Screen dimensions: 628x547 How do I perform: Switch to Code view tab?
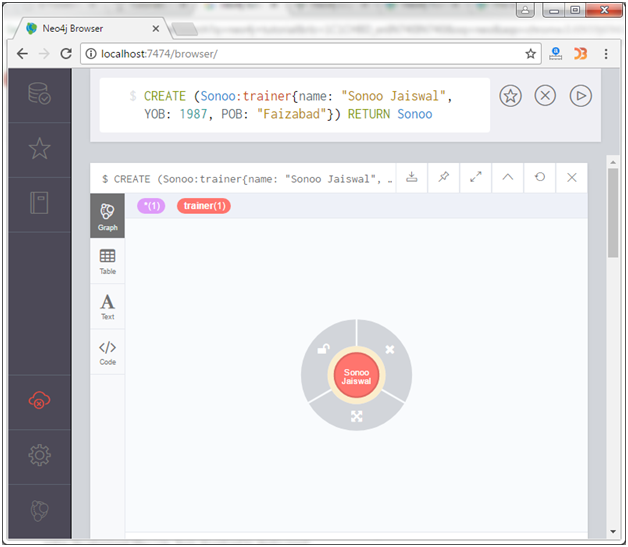pos(107,352)
